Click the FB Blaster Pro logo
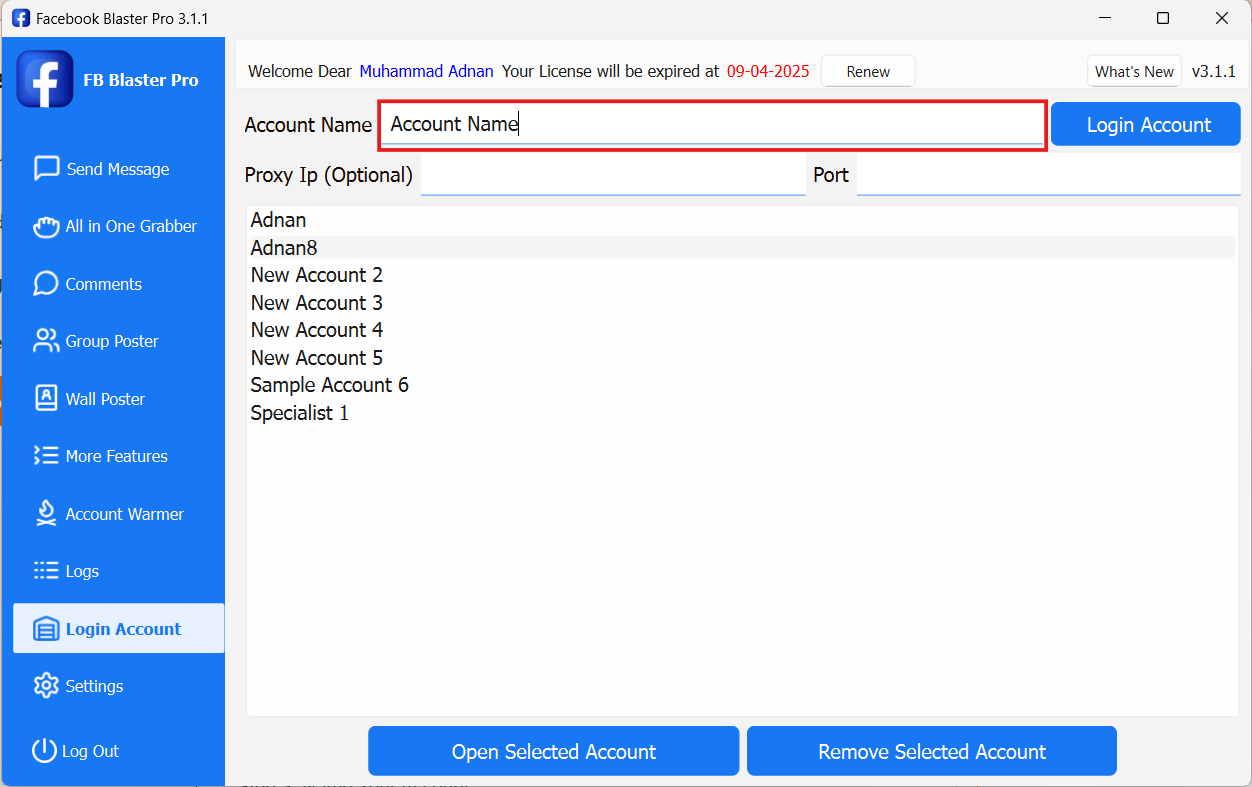The width and height of the screenshot is (1252, 787). [x=45, y=80]
